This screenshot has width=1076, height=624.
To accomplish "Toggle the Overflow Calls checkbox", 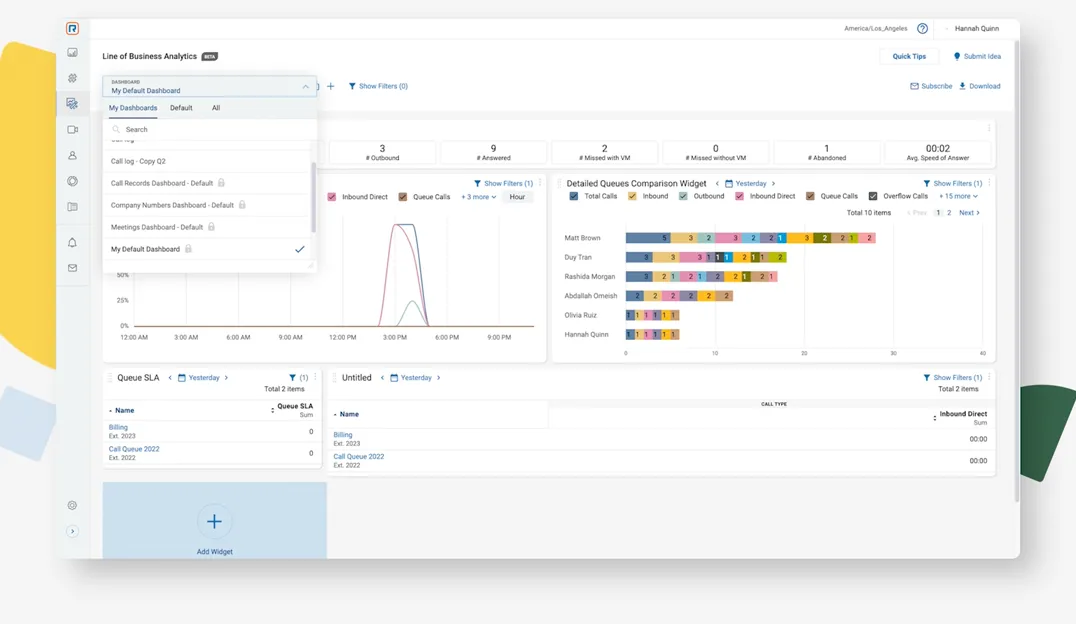I will click(x=873, y=197).
